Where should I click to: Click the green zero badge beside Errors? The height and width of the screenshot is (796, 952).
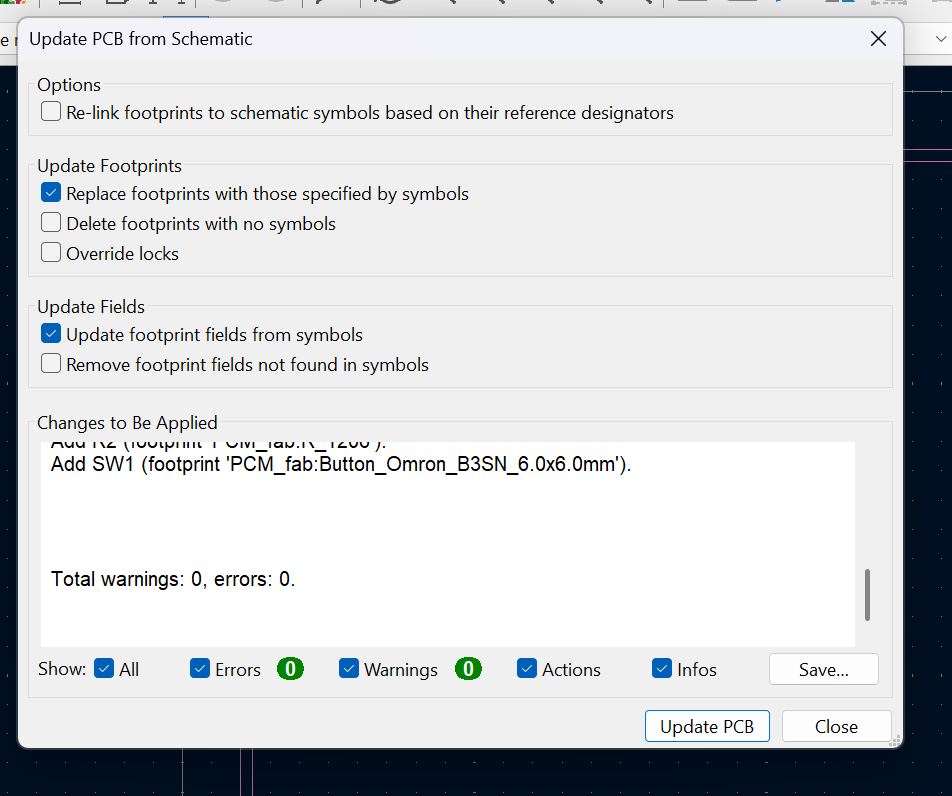point(290,669)
